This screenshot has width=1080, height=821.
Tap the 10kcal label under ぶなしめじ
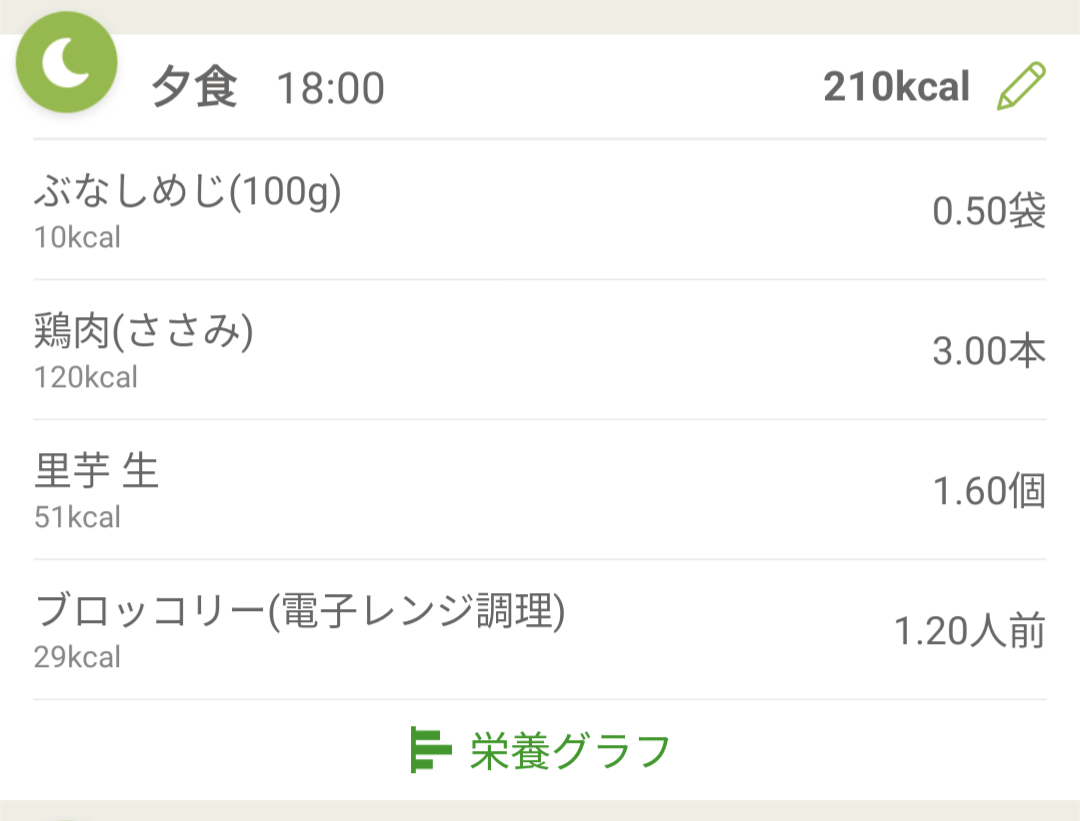tap(77, 238)
